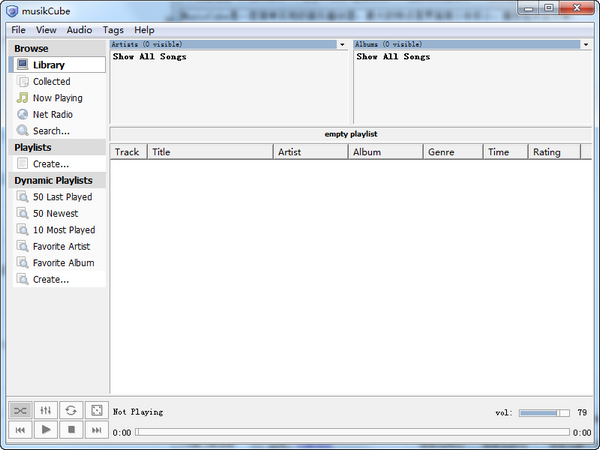This screenshot has height=450, width=600.
Task: Sort by the Artist column header
Action: (310, 152)
